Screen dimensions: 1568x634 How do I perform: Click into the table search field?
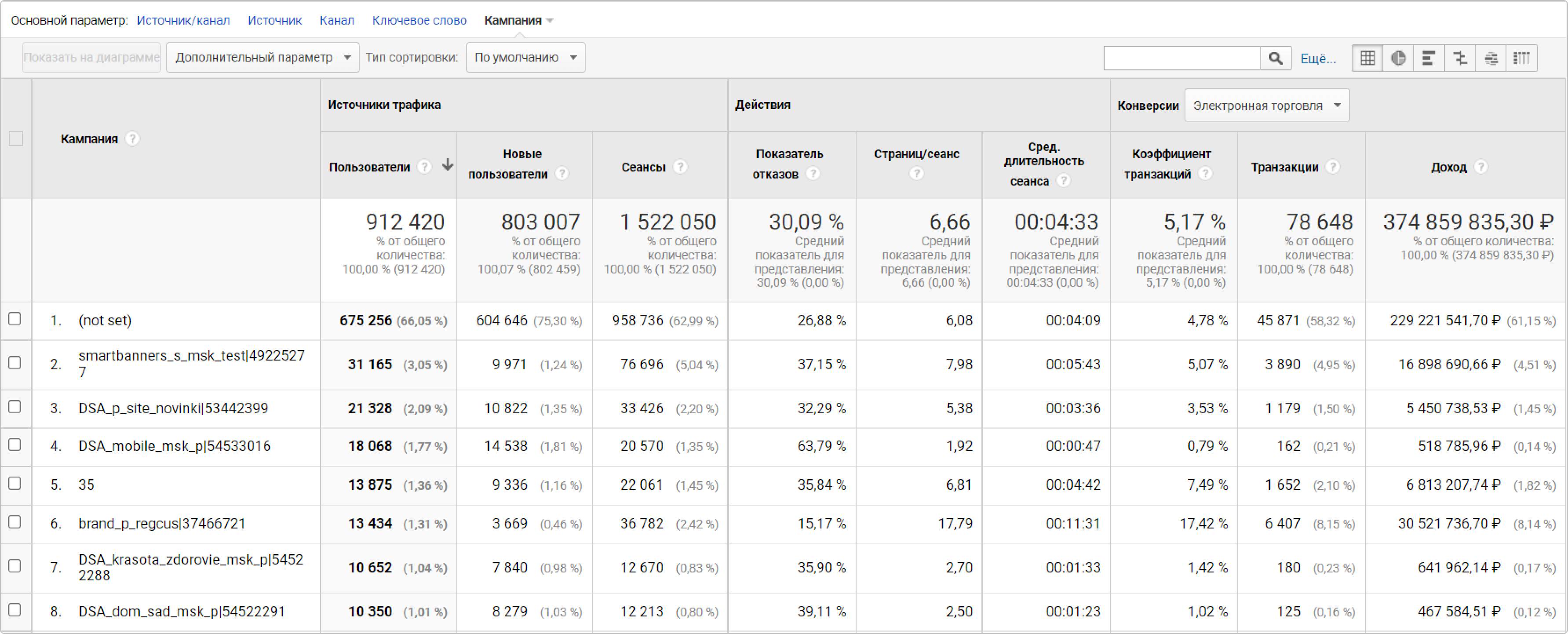click(x=1181, y=58)
